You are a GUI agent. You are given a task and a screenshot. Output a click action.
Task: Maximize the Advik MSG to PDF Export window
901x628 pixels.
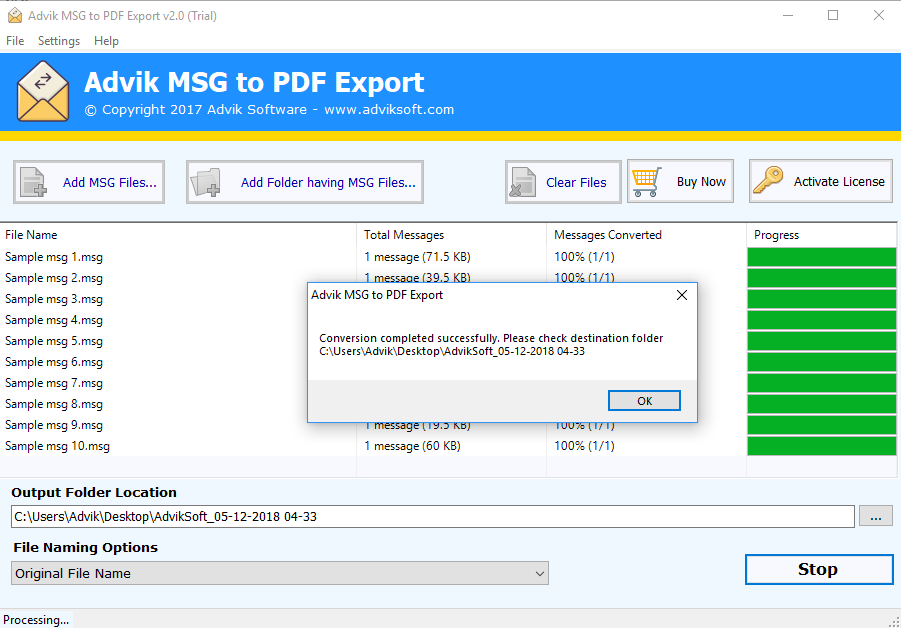click(x=833, y=16)
